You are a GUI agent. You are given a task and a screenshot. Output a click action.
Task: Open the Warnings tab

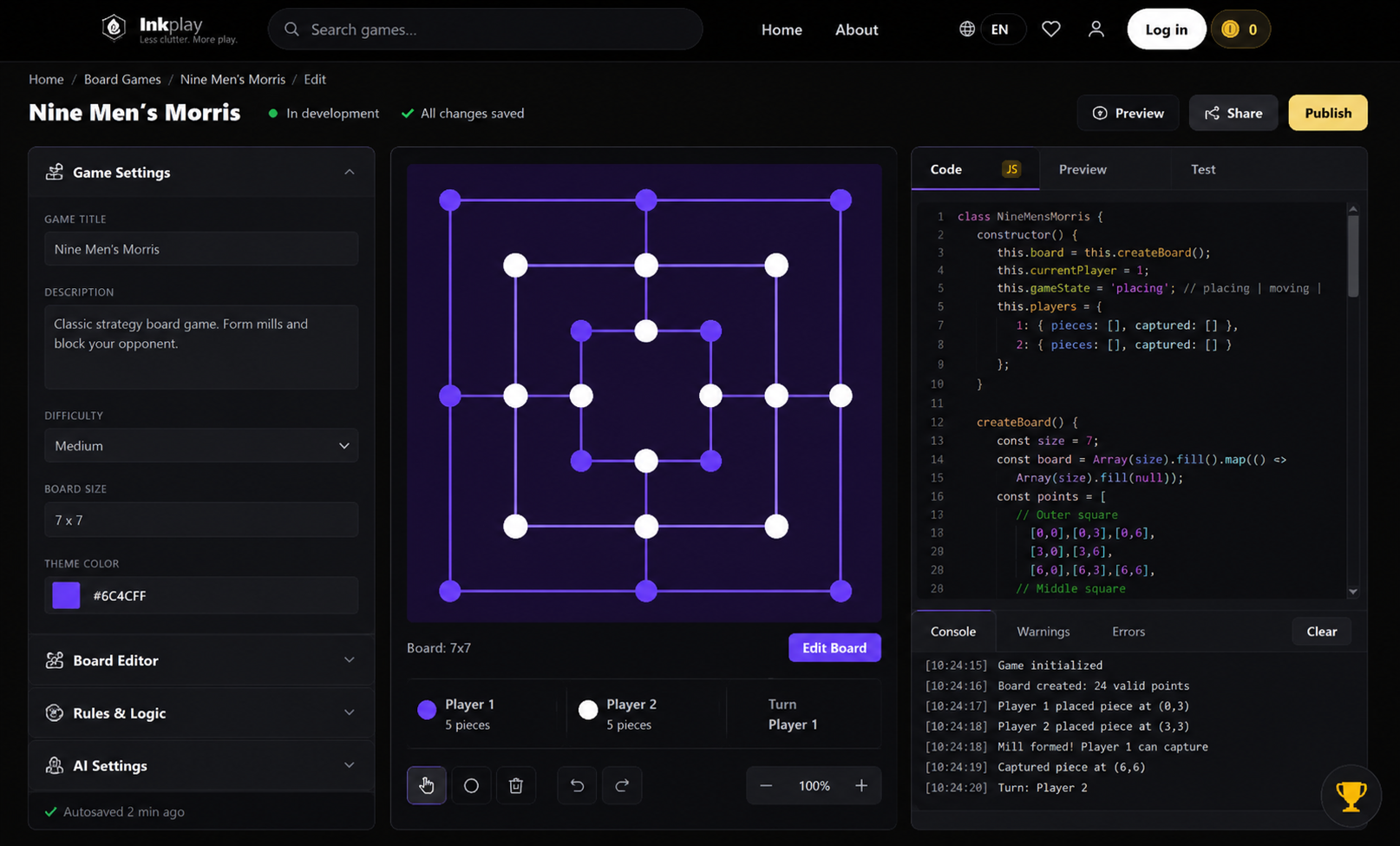click(x=1043, y=632)
